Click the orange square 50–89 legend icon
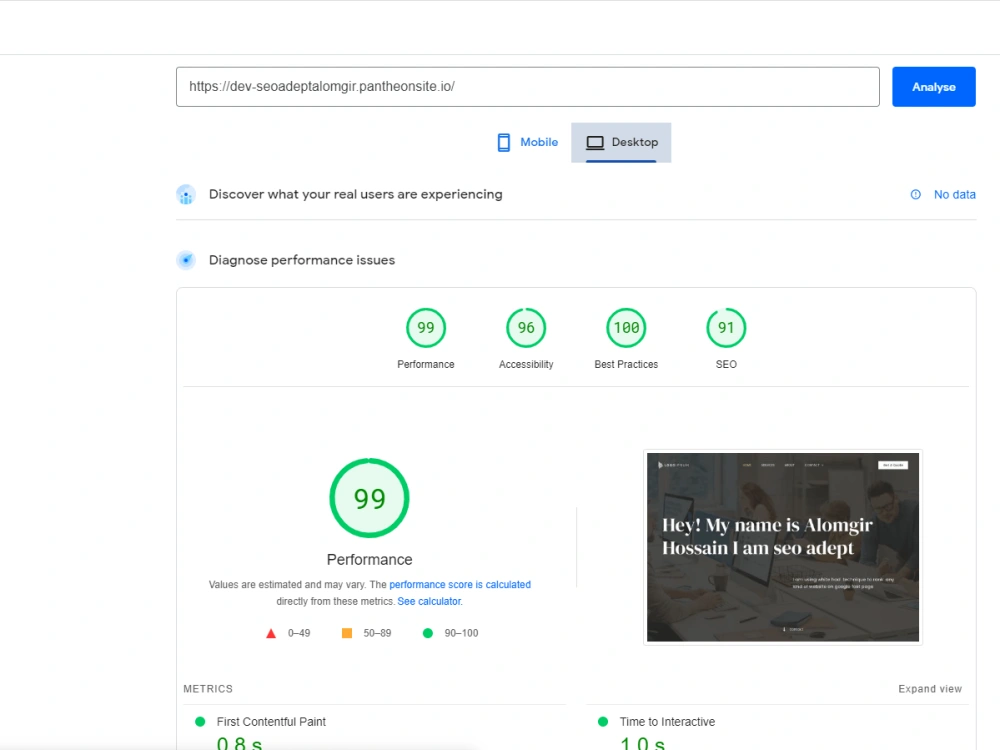 [347, 633]
